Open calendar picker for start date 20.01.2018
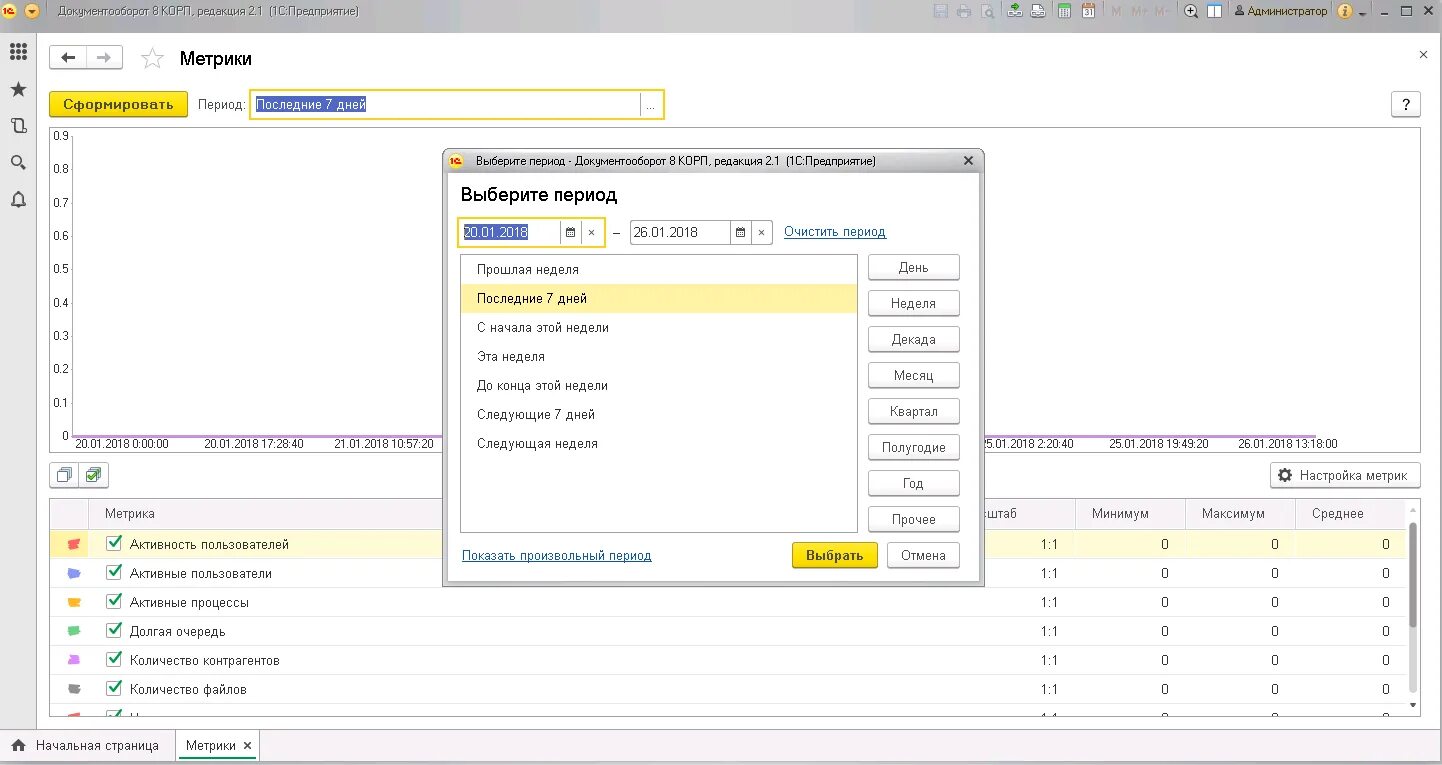 570,232
